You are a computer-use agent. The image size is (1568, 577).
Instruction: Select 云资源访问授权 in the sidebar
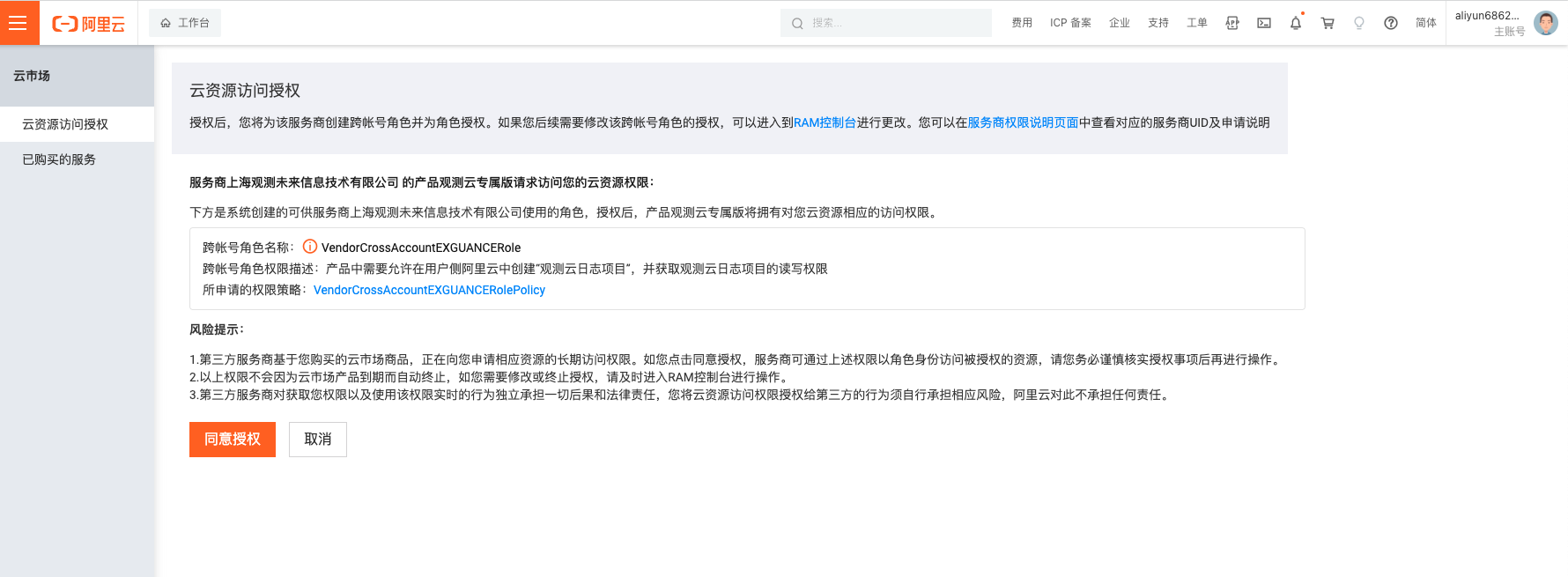click(x=77, y=124)
